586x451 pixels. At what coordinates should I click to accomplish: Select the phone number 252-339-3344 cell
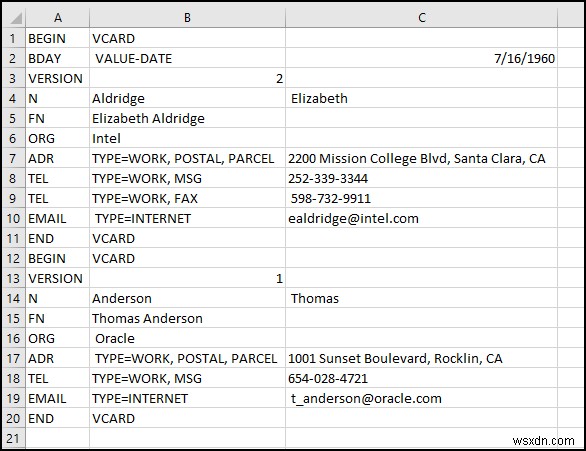pos(422,178)
